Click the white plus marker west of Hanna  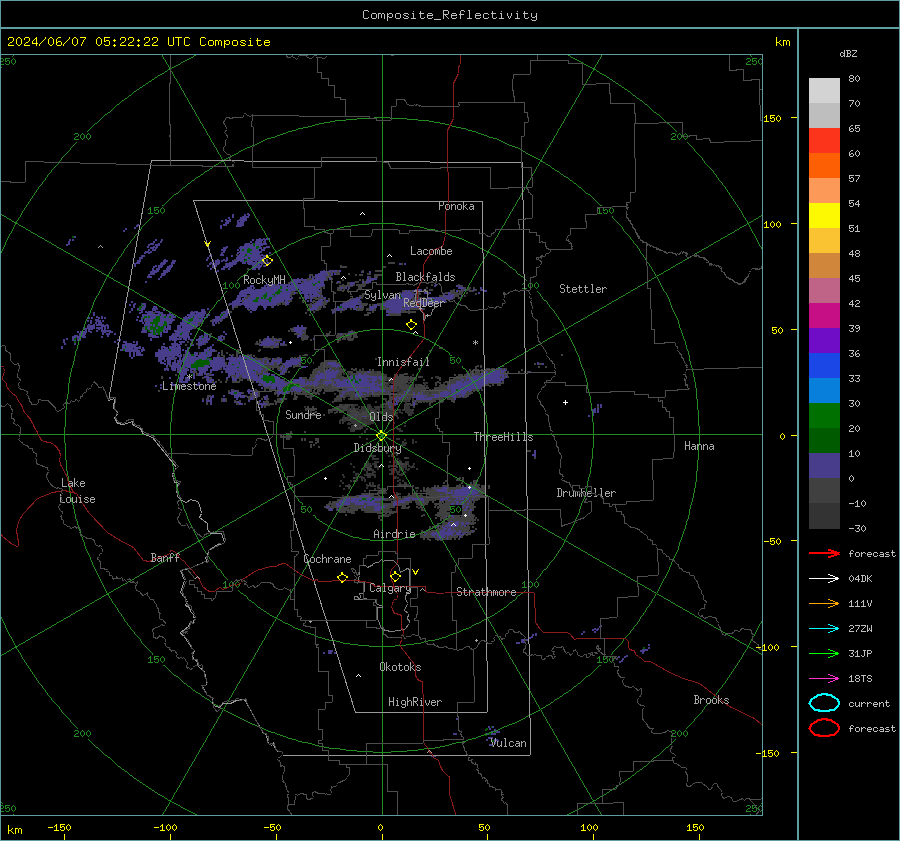pos(565,402)
